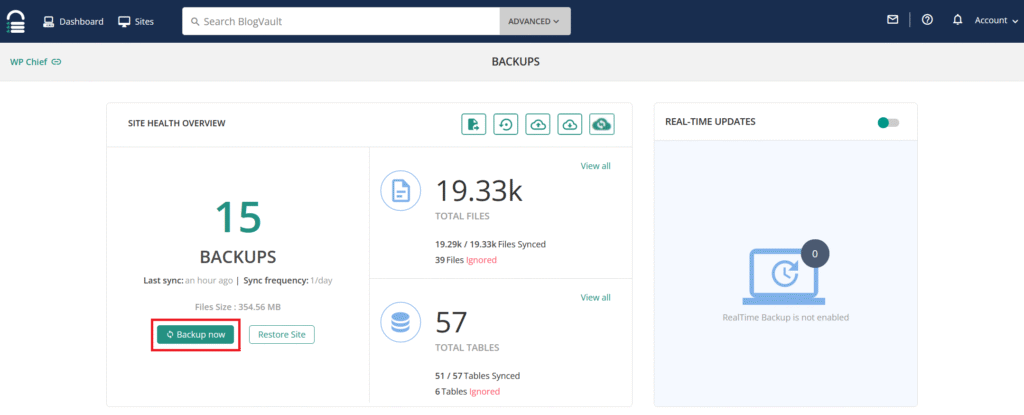The width and height of the screenshot is (1024, 415).
Task: Click the Total Files document icon
Action: (400, 190)
